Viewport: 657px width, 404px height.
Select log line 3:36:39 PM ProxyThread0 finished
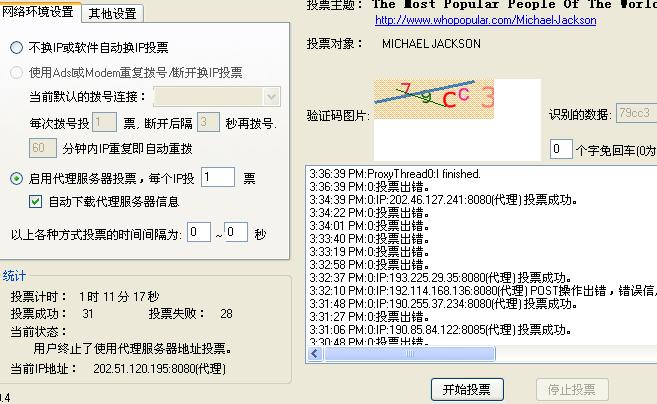point(395,174)
